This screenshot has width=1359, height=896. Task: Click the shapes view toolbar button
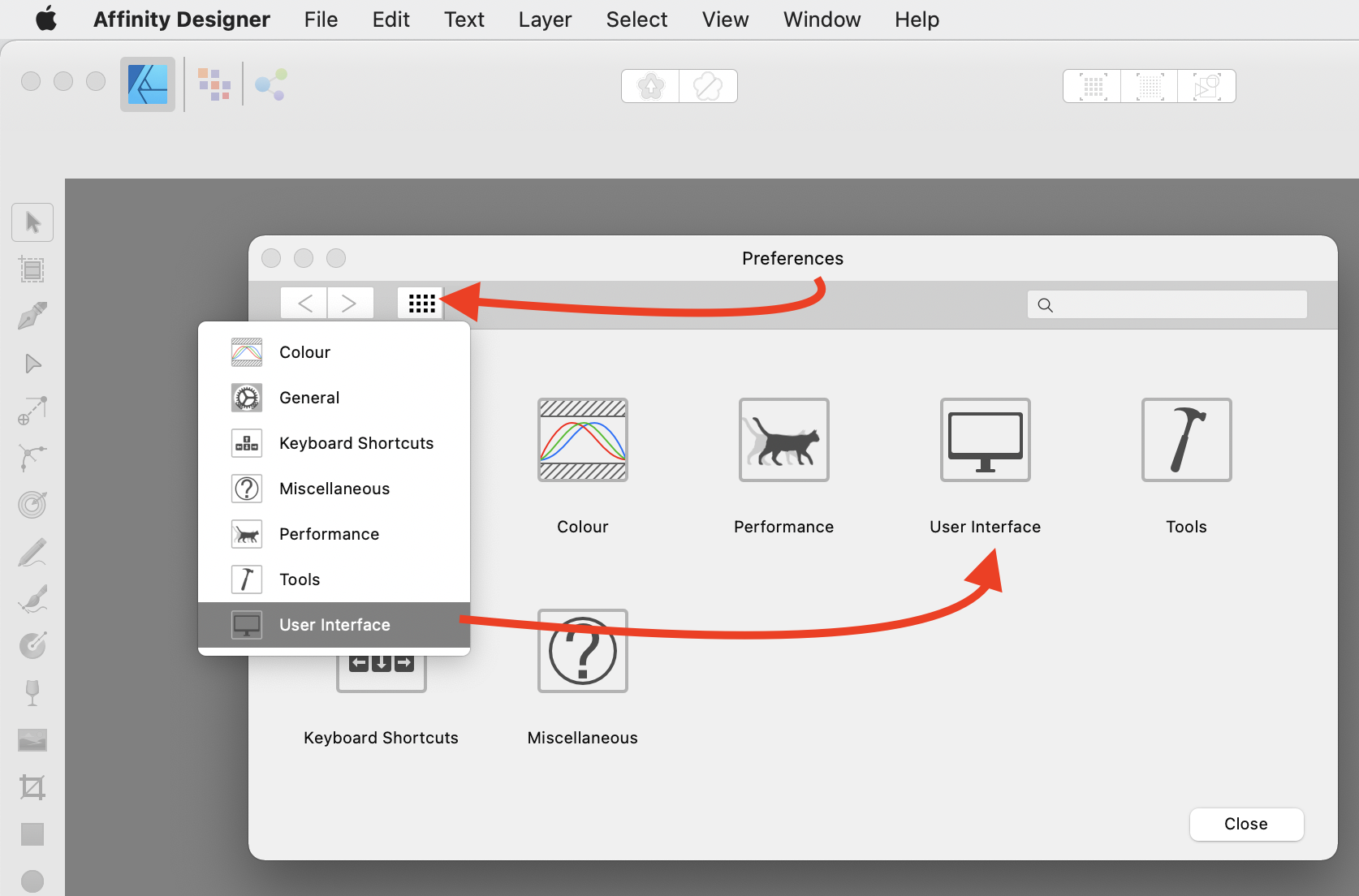point(1207,86)
